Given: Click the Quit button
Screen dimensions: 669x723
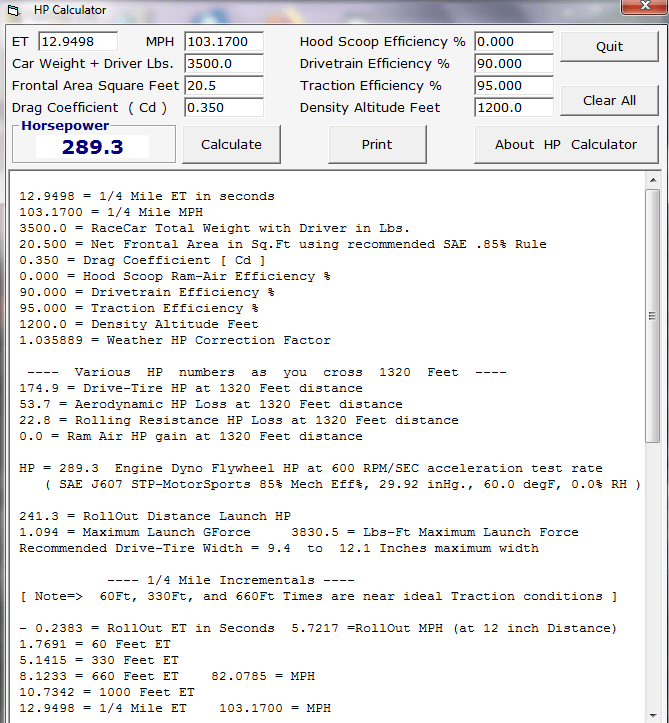Looking at the screenshot, I should tap(609, 47).
